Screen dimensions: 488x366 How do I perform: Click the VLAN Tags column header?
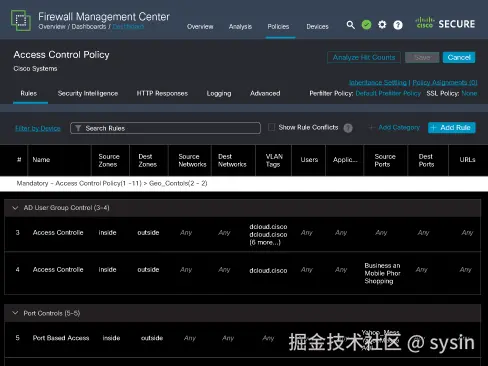(274, 160)
